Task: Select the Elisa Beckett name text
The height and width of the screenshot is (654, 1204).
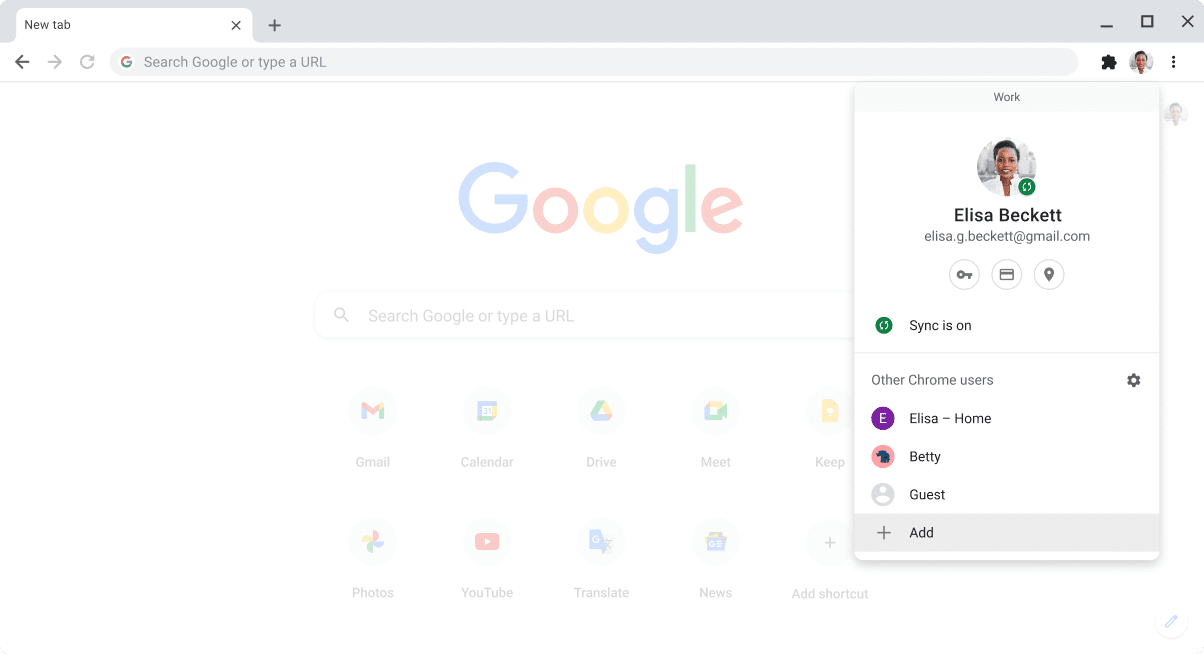Action: click(x=1006, y=215)
